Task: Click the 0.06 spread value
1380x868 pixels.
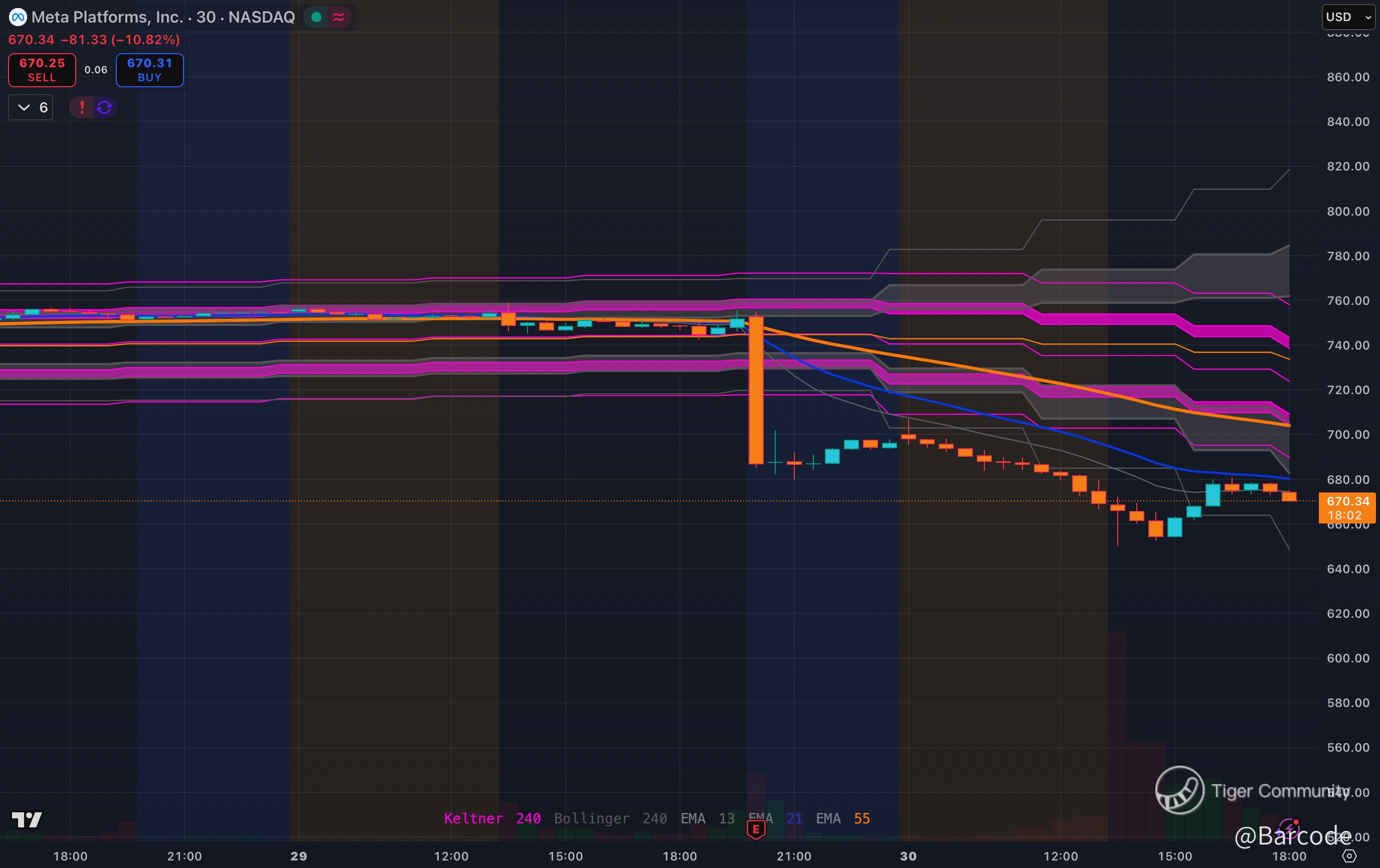Action: 96,70
